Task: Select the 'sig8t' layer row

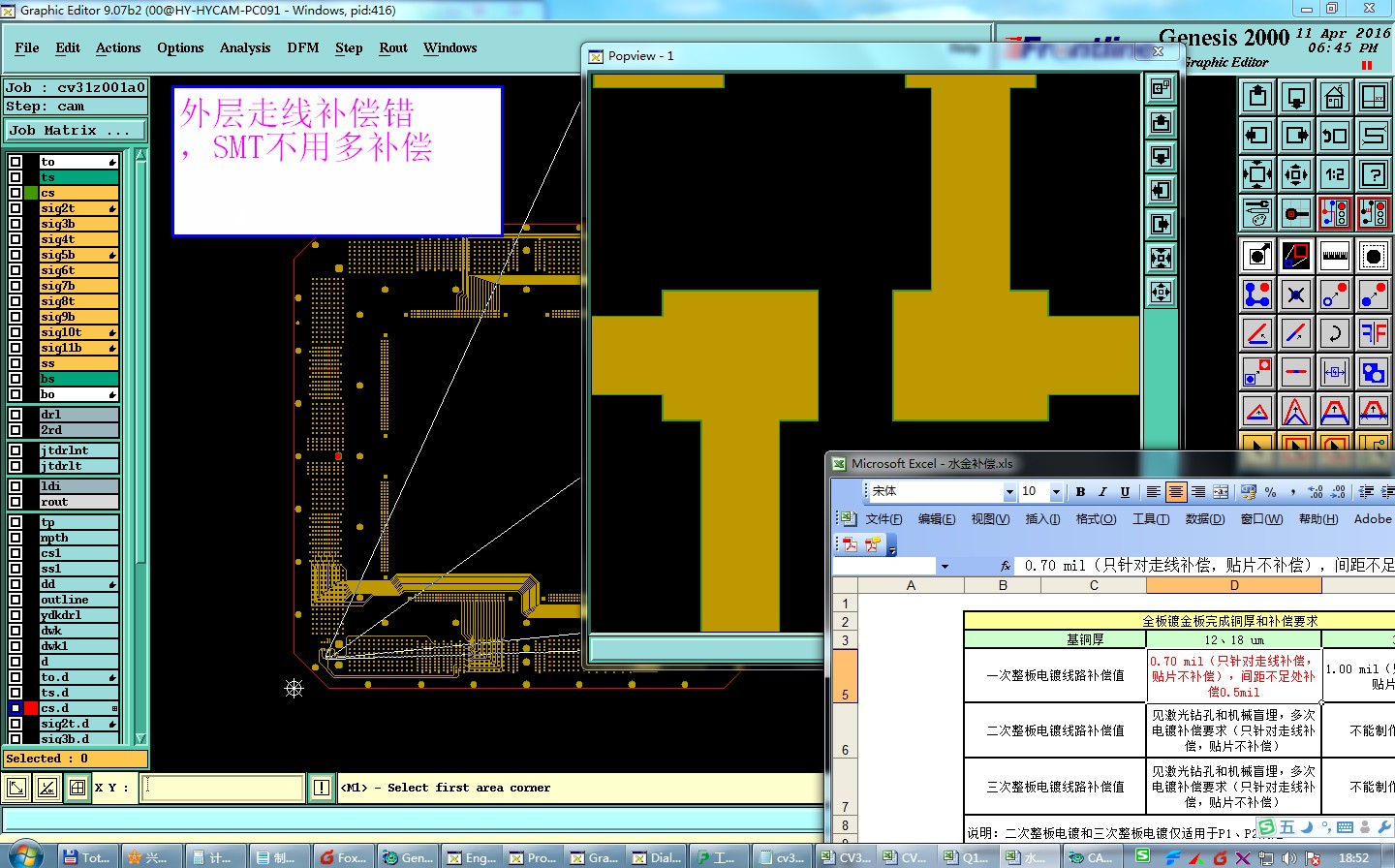Action: point(78,301)
